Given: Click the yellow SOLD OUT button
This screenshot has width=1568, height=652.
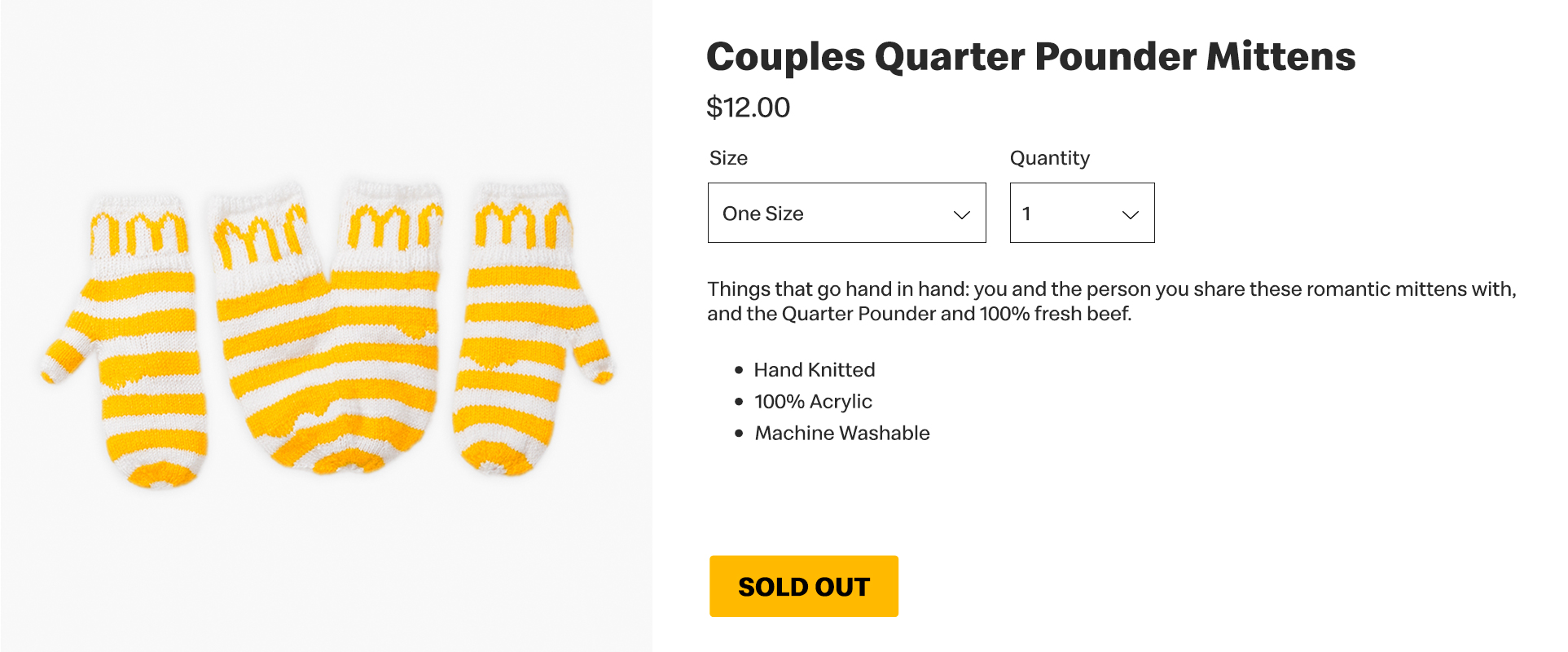Looking at the screenshot, I should (804, 586).
